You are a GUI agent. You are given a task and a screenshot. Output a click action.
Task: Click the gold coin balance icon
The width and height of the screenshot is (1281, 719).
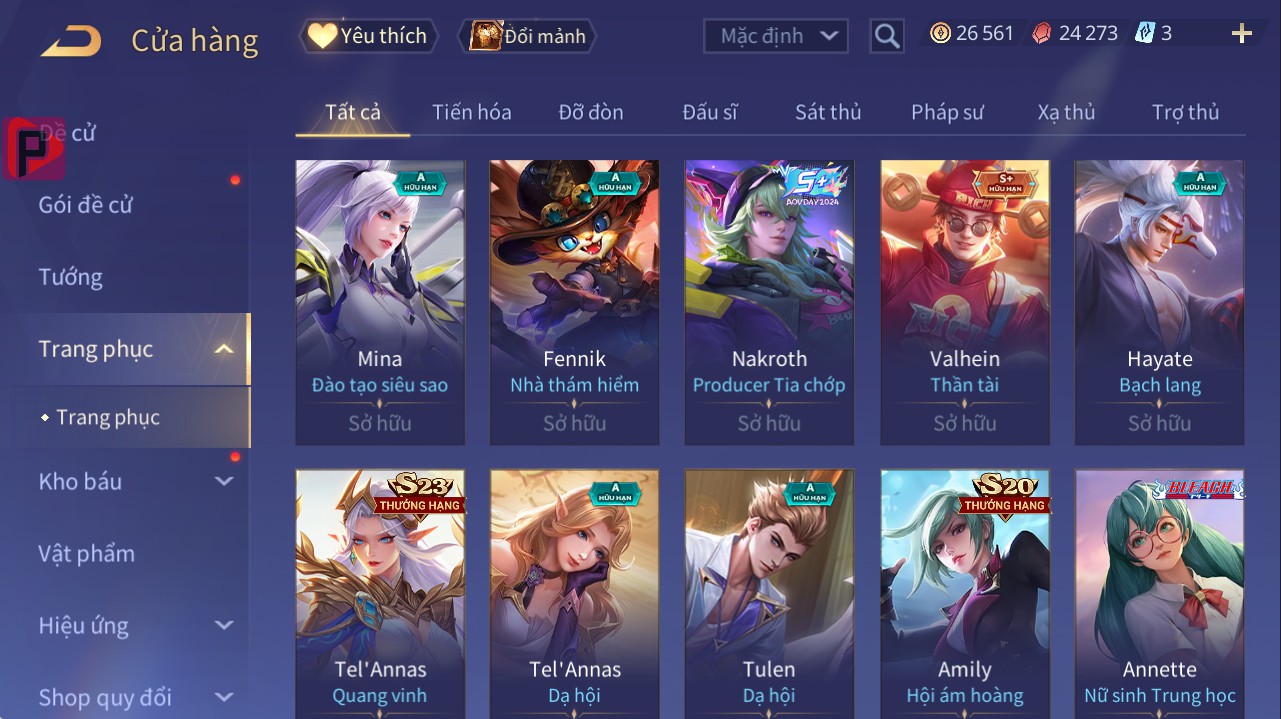(x=940, y=34)
